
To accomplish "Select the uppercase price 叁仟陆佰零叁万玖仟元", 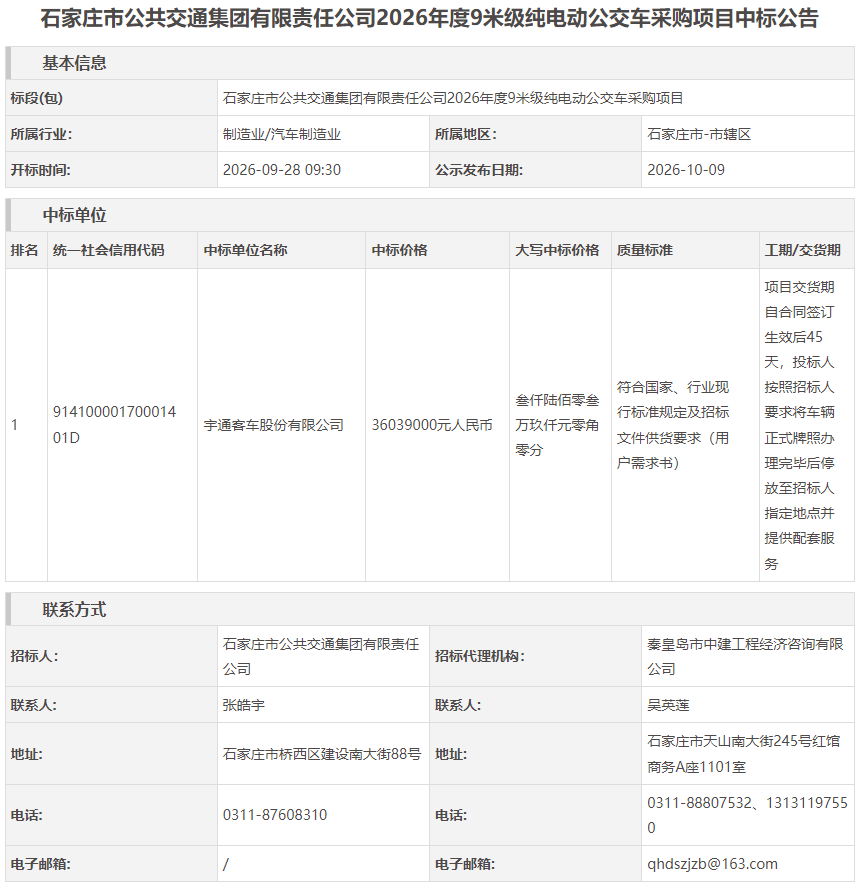I will 557,425.
